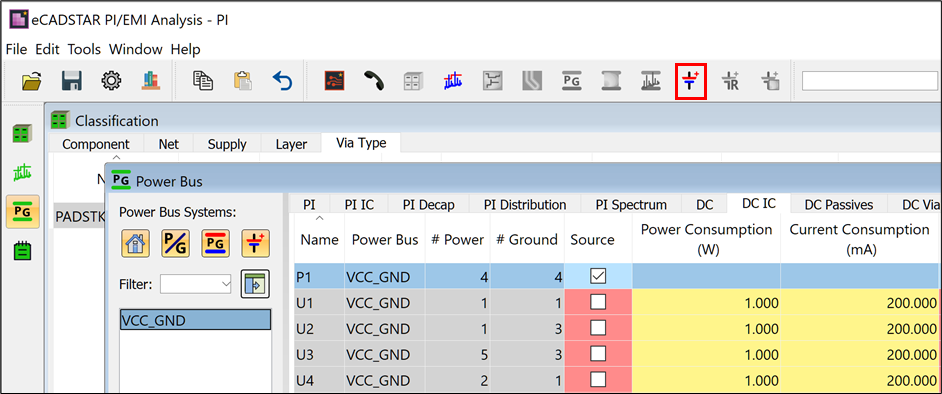Click the red-blue spectrum toolbar icon
Viewport: 942px width, 394px height.
click(x=453, y=80)
